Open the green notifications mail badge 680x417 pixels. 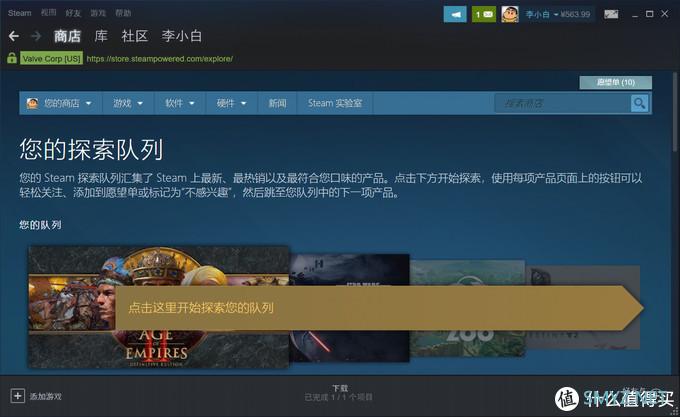[484, 14]
